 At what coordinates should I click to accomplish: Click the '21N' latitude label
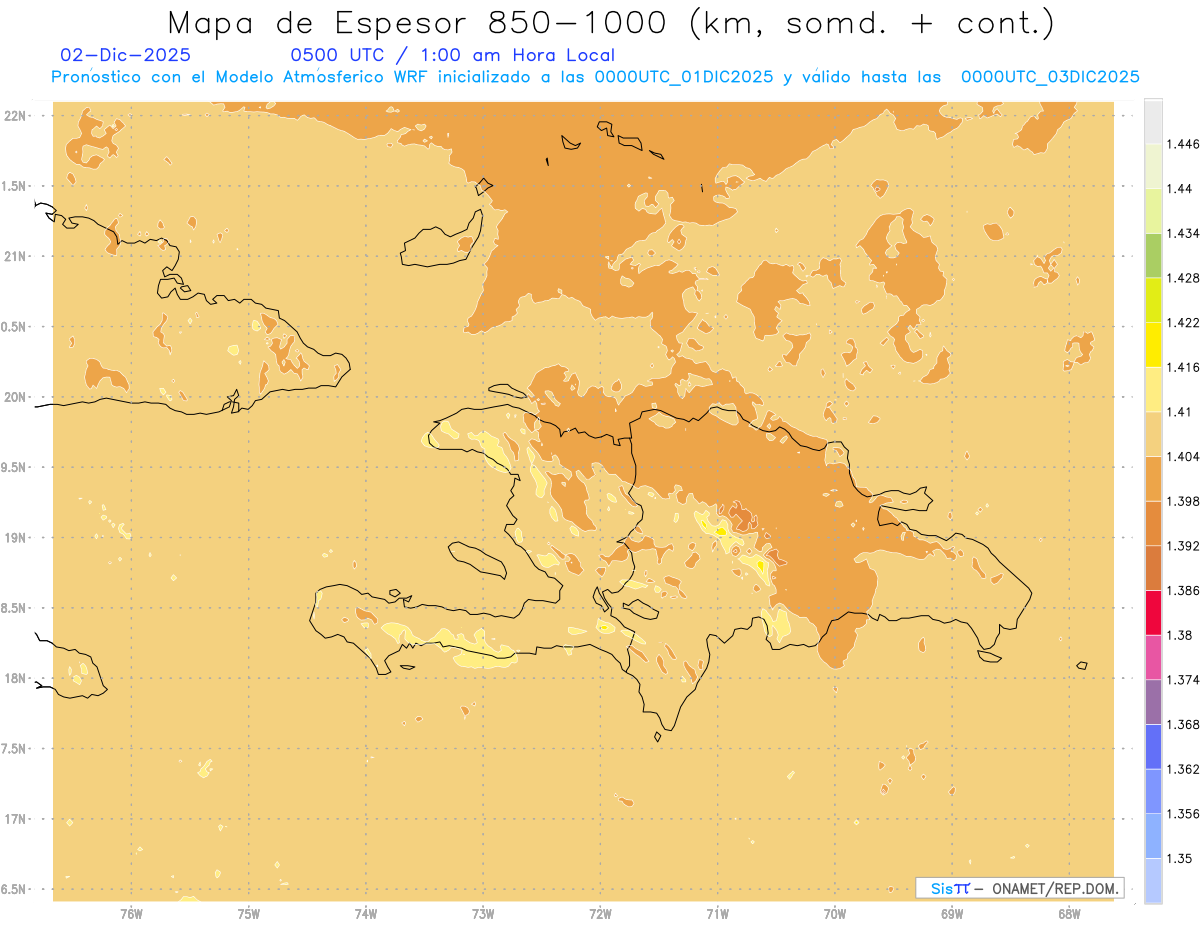[x=15, y=257]
